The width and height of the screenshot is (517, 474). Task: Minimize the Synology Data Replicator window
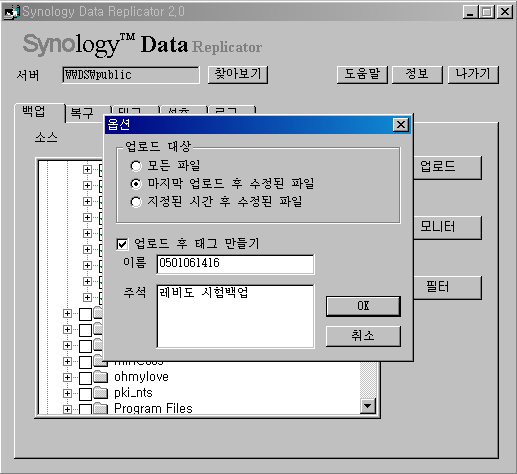point(470,12)
